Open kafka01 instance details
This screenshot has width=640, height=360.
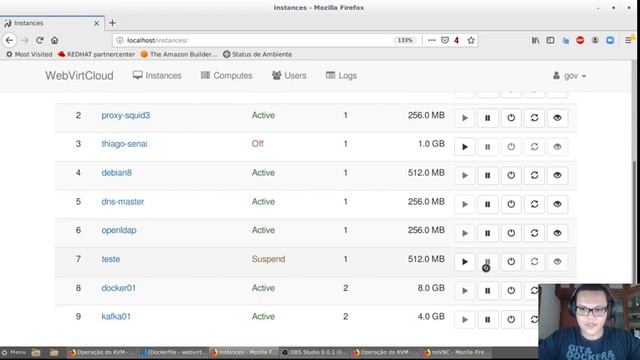pos(116,317)
